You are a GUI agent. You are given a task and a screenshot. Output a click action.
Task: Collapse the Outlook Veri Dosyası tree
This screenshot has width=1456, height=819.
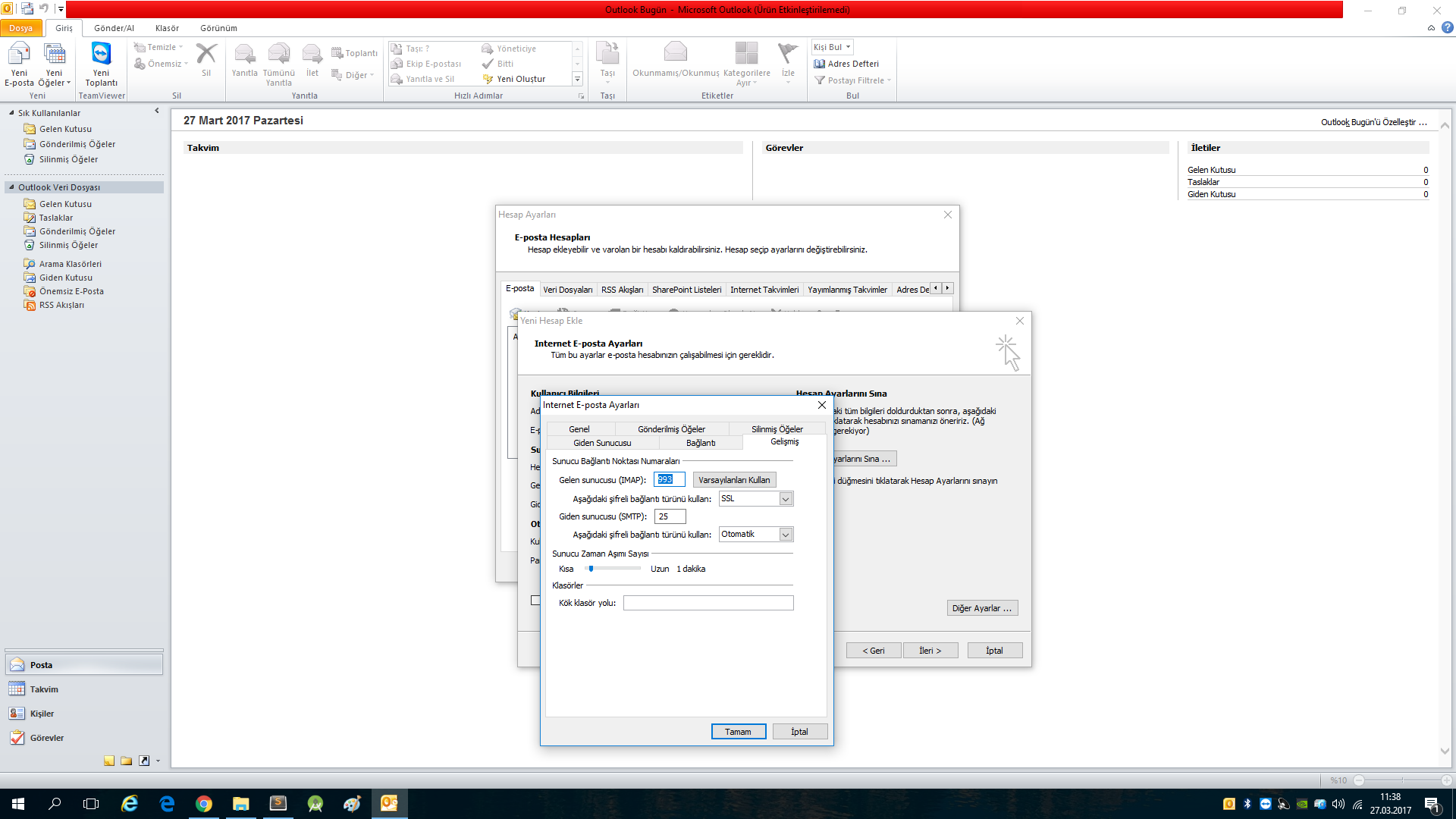tap(11, 187)
